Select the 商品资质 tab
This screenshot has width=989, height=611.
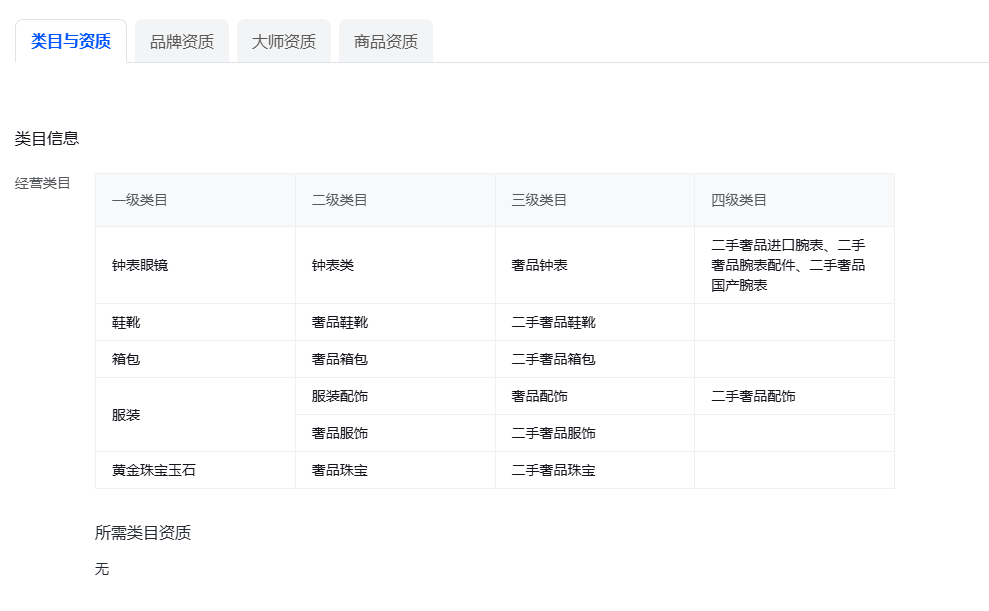pos(386,42)
